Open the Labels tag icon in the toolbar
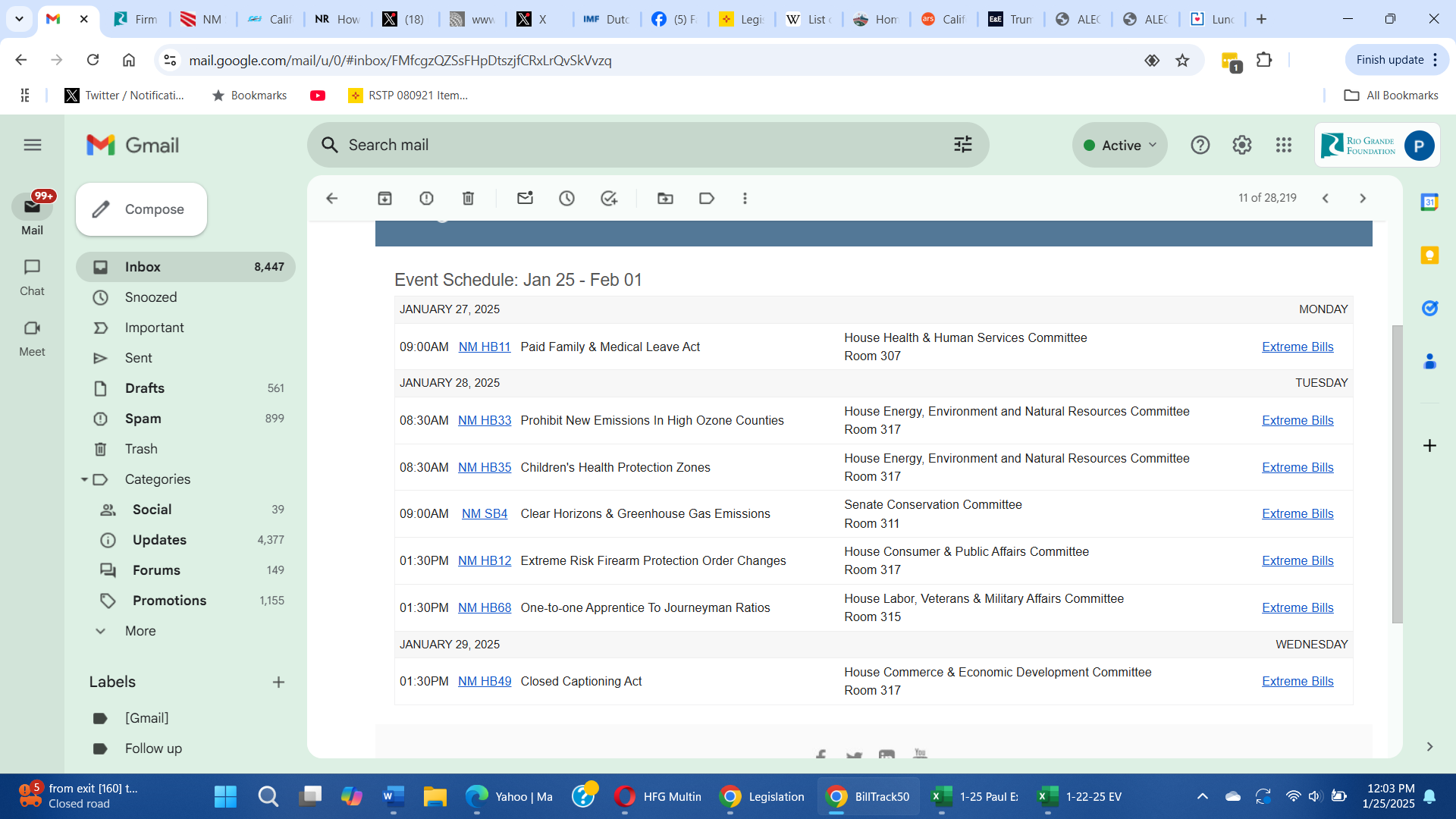Screen dimensions: 1456x819 click(x=706, y=198)
